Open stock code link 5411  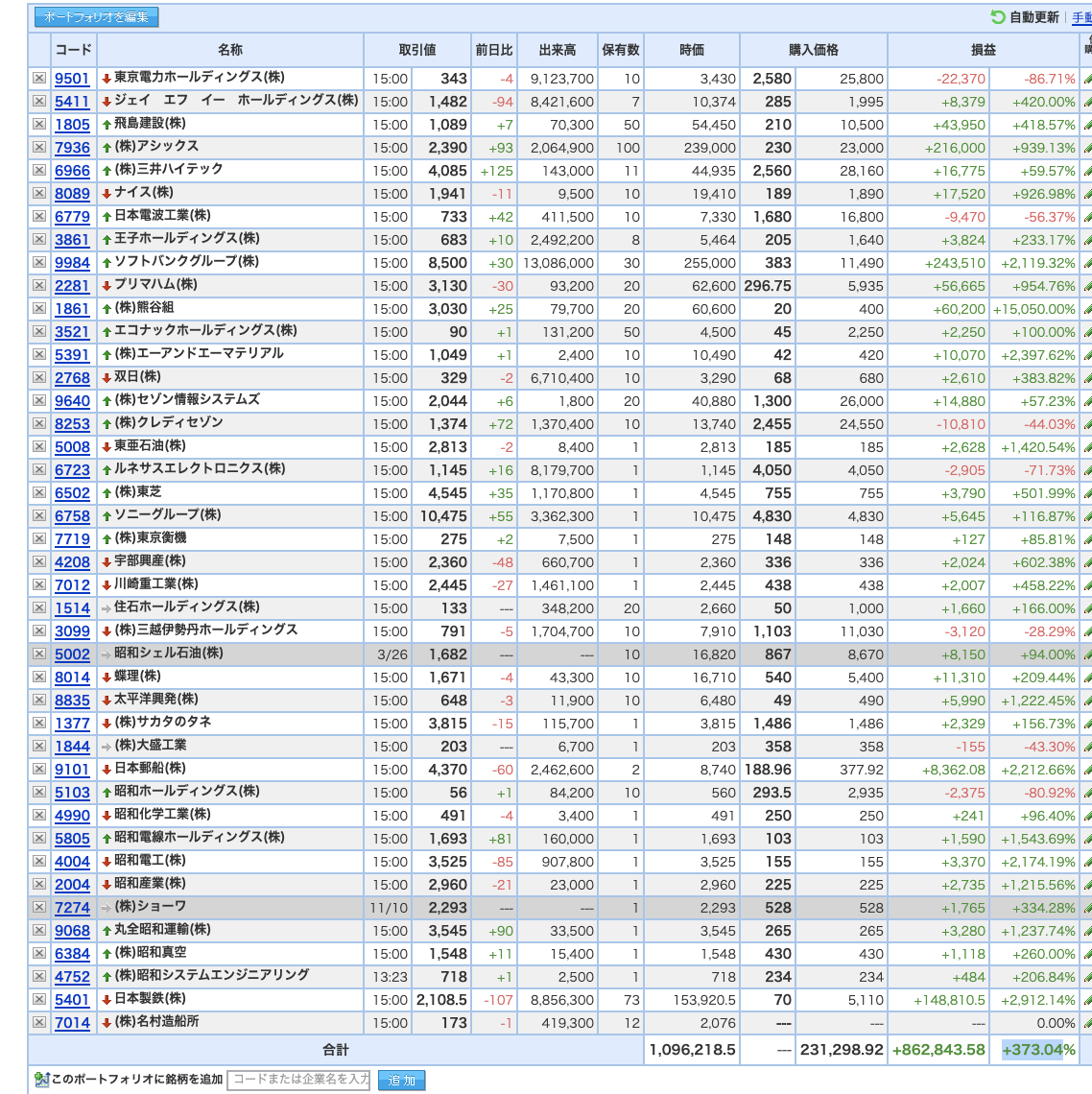[x=72, y=102]
